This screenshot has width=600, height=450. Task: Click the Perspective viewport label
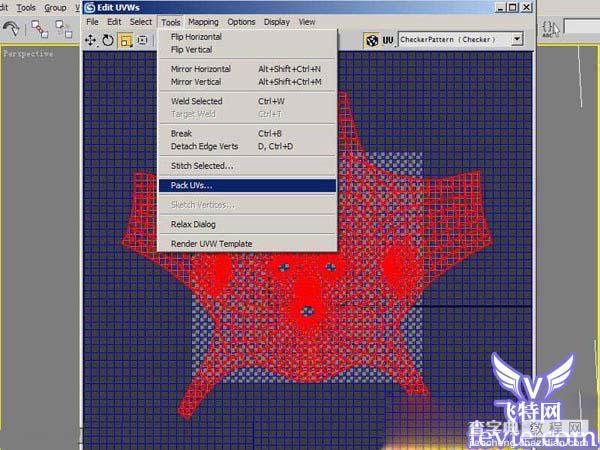28,54
